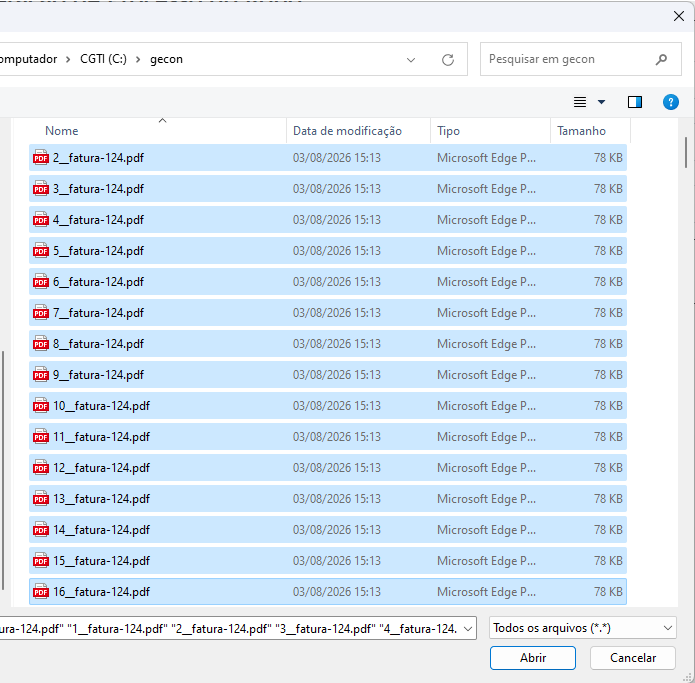The image size is (695, 683).
Task: Click PDF icon of 3__fatura-124.pdf
Action: tap(41, 188)
